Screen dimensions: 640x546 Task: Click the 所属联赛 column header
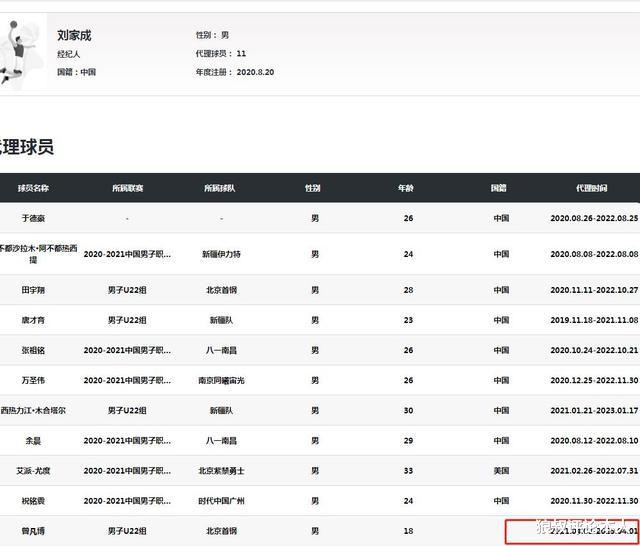pyautogui.click(x=127, y=188)
